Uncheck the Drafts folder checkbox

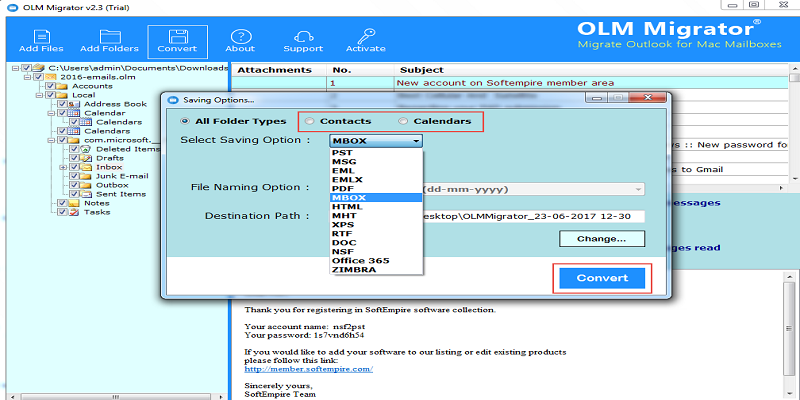click(x=74, y=158)
